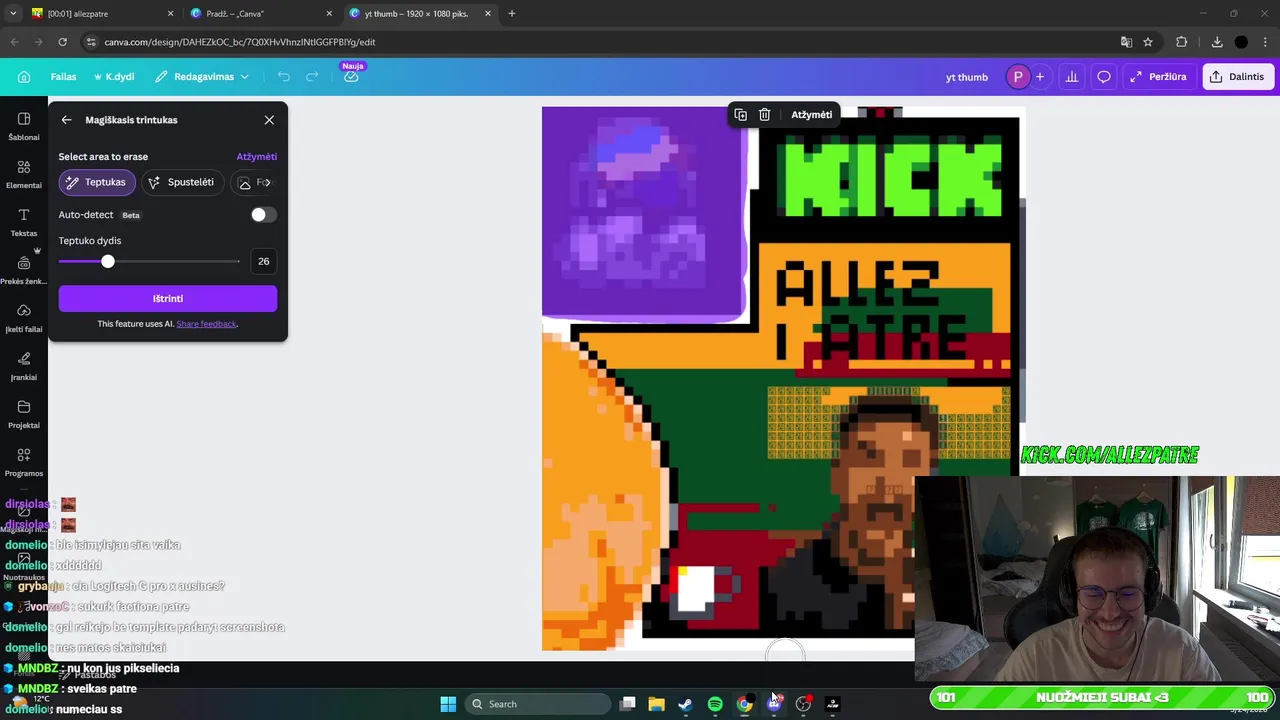Duplicate the selected element
Image resolution: width=1280 pixels, height=720 pixels.
pyautogui.click(x=741, y=115)
